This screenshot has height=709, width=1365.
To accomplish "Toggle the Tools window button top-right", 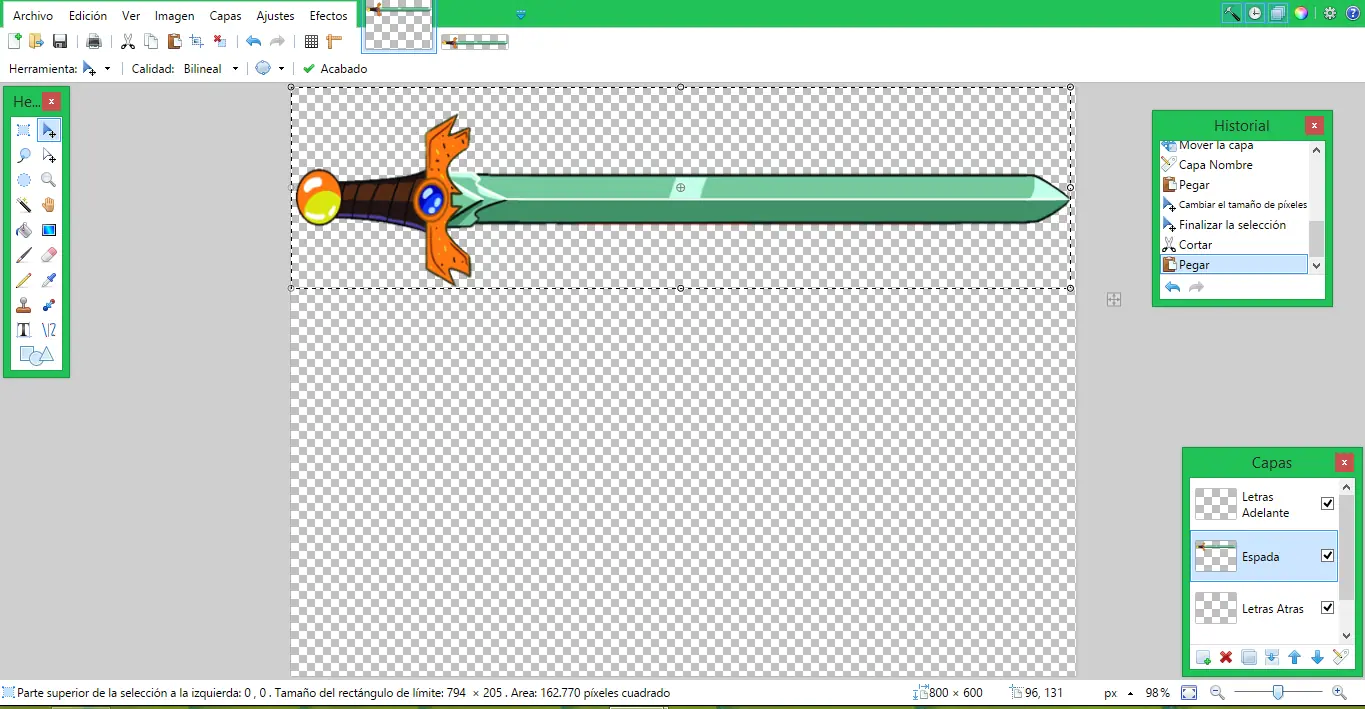I will pyautogui.click(x=1232, y=13).
